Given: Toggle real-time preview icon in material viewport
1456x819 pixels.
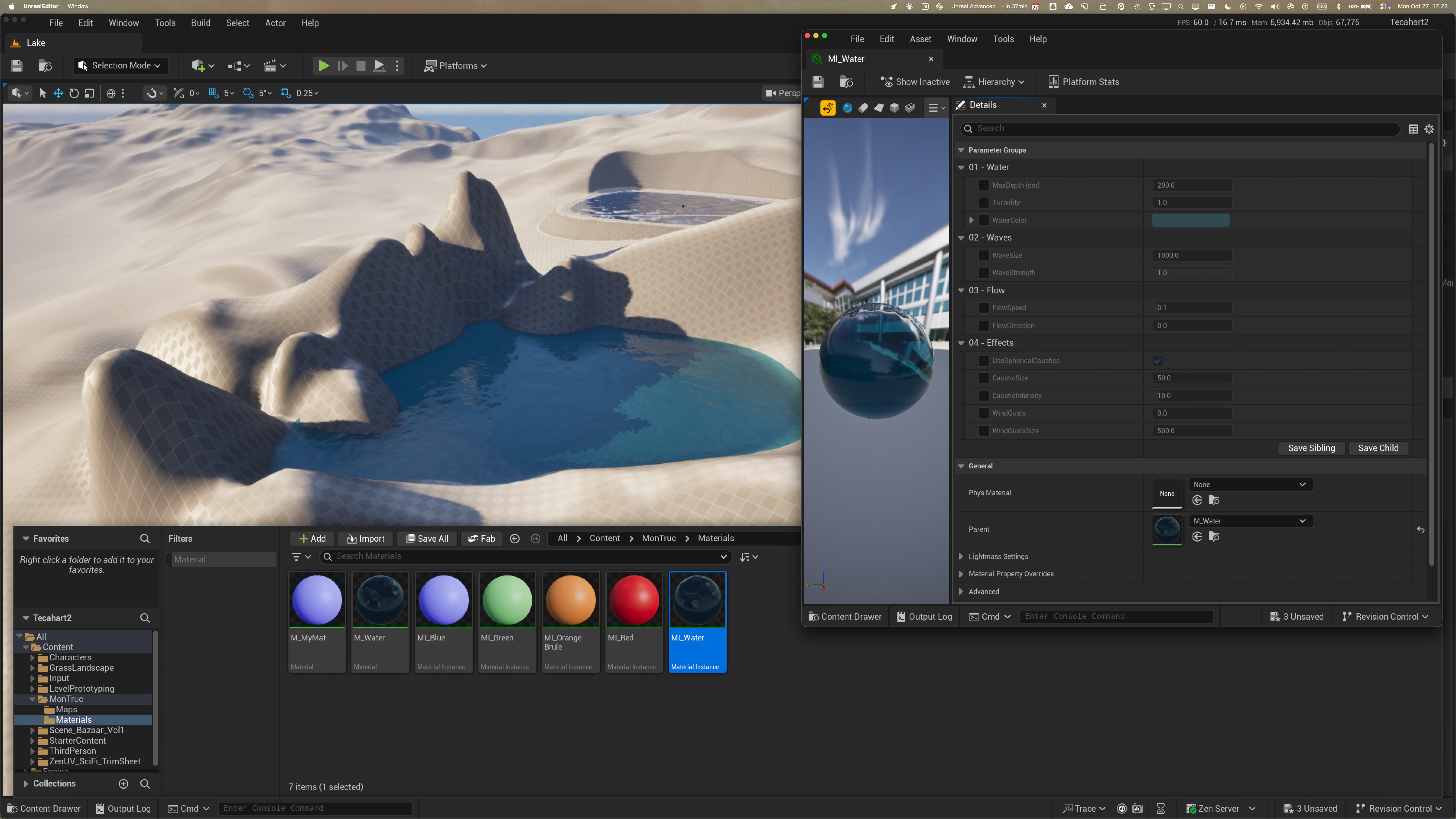Looking at the screenshot, I should pyautogui.click(x=828, y=107).
